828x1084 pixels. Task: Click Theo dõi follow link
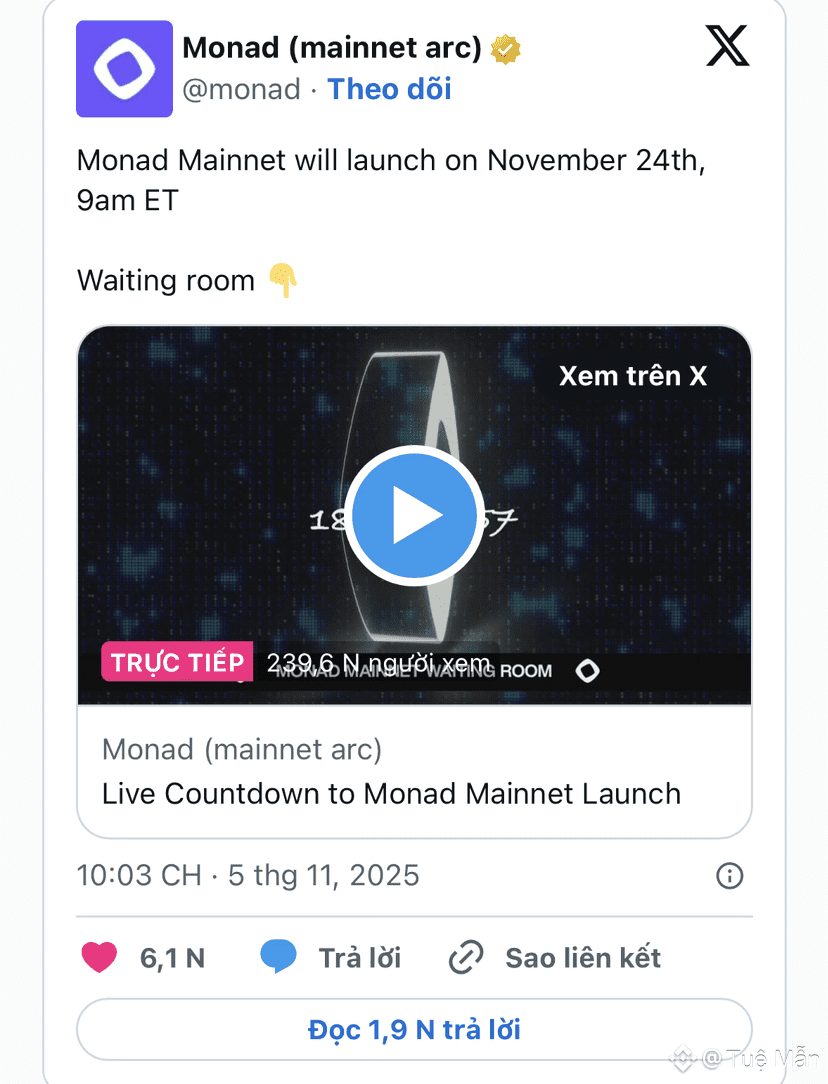coord(389,89)
